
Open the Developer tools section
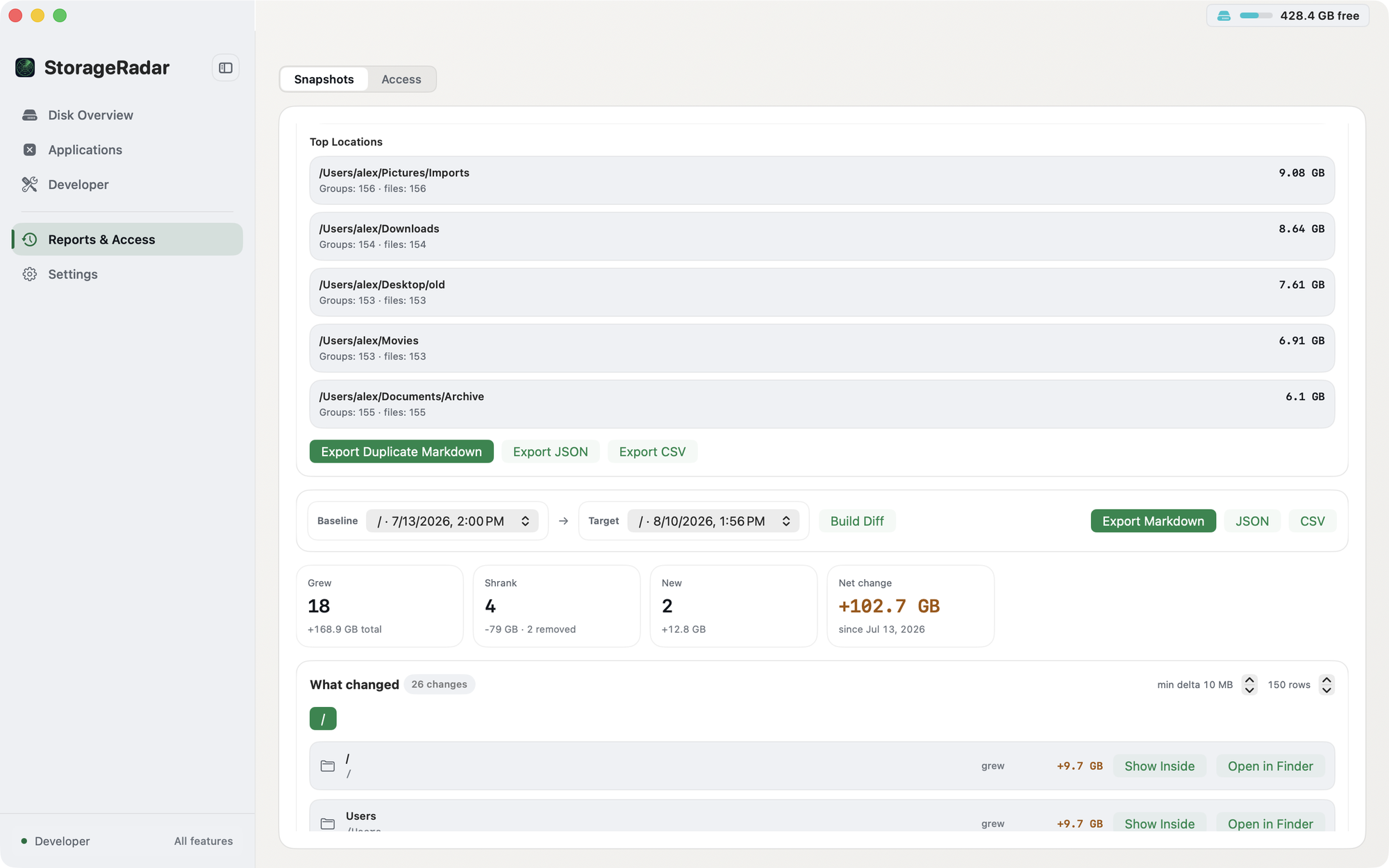point(127,185)
